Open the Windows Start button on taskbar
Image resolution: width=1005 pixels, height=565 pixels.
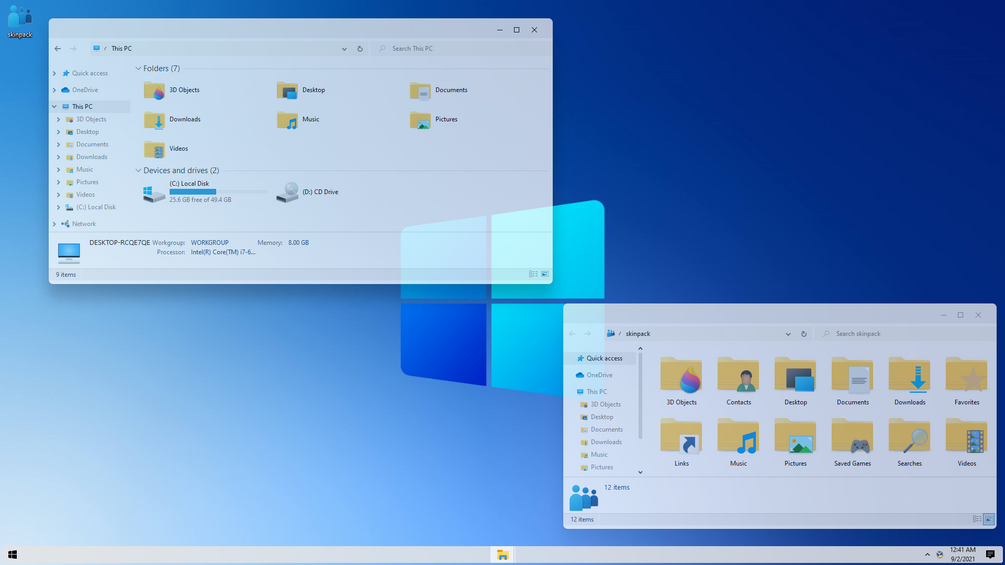12,555
